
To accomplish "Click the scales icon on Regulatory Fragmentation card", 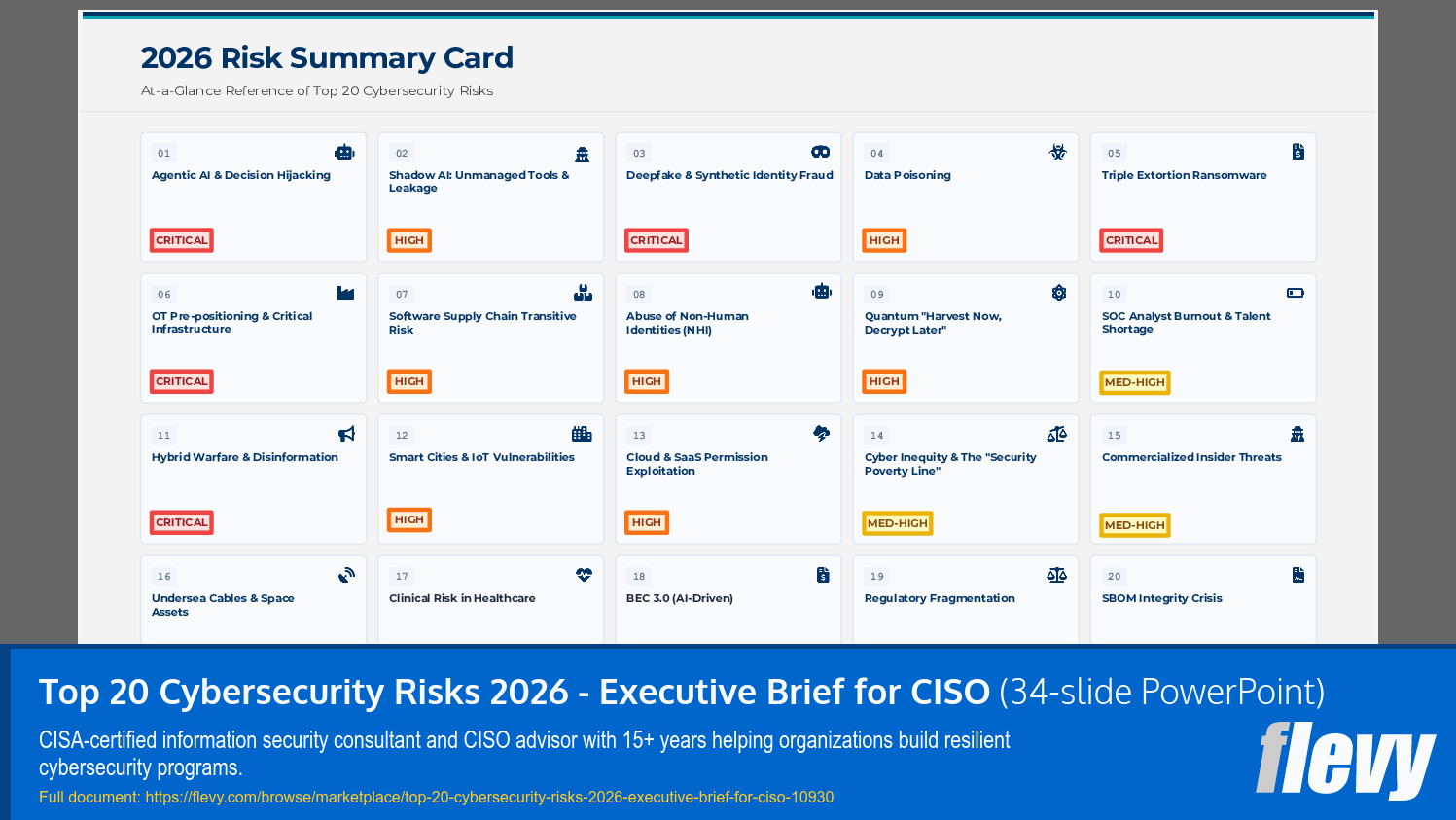I will [1057, 575].
